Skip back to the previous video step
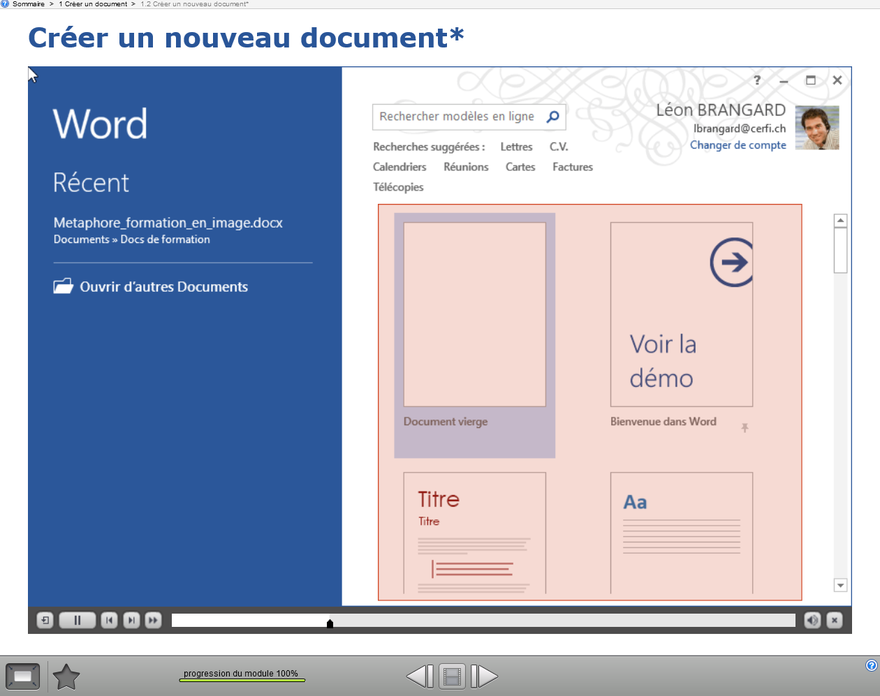 pos(110,621)
